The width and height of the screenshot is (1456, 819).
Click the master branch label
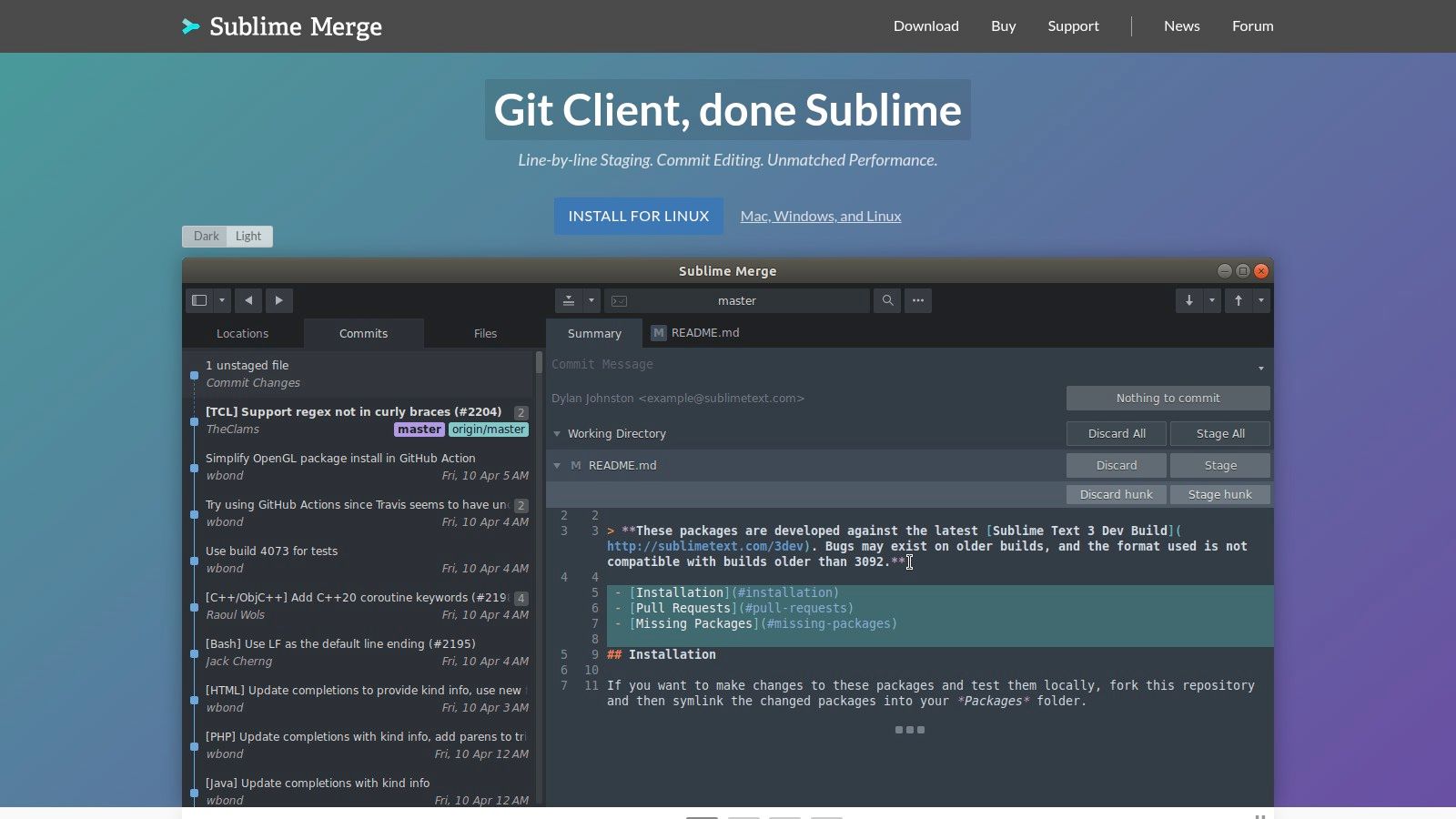tap(420, 430)
